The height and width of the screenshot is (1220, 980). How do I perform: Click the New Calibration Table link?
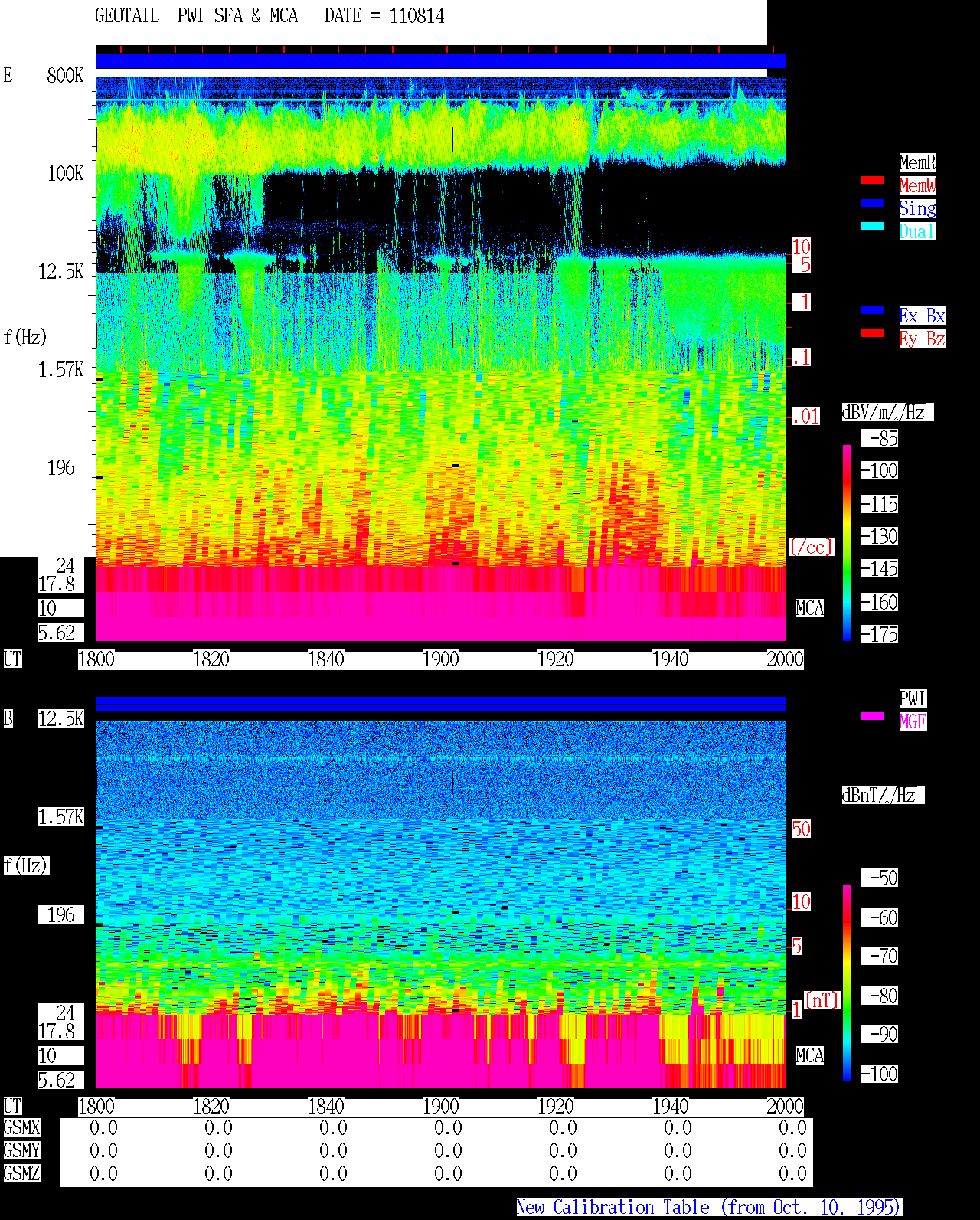709,1208
